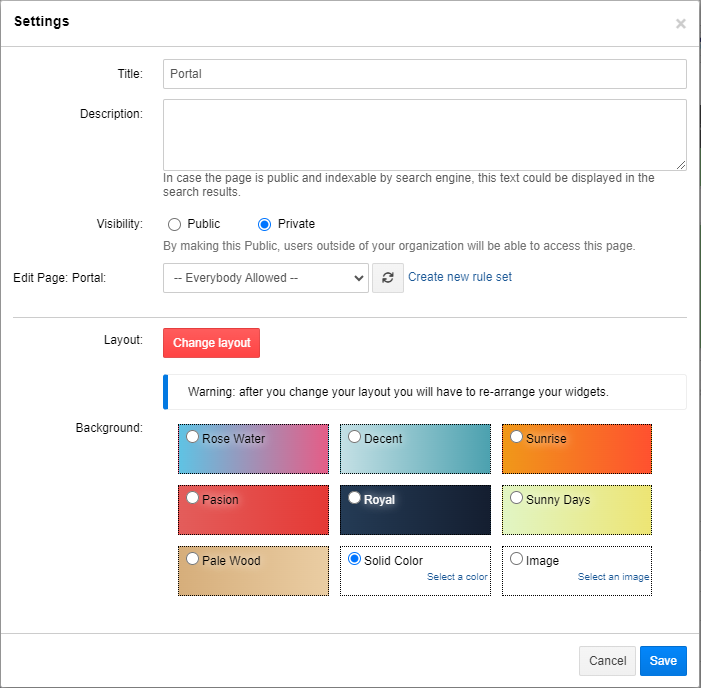Image resolution: width=701 pixels, height=688 pixels.
Task: Click the Change layout button
Action: [x=211, y=343]
